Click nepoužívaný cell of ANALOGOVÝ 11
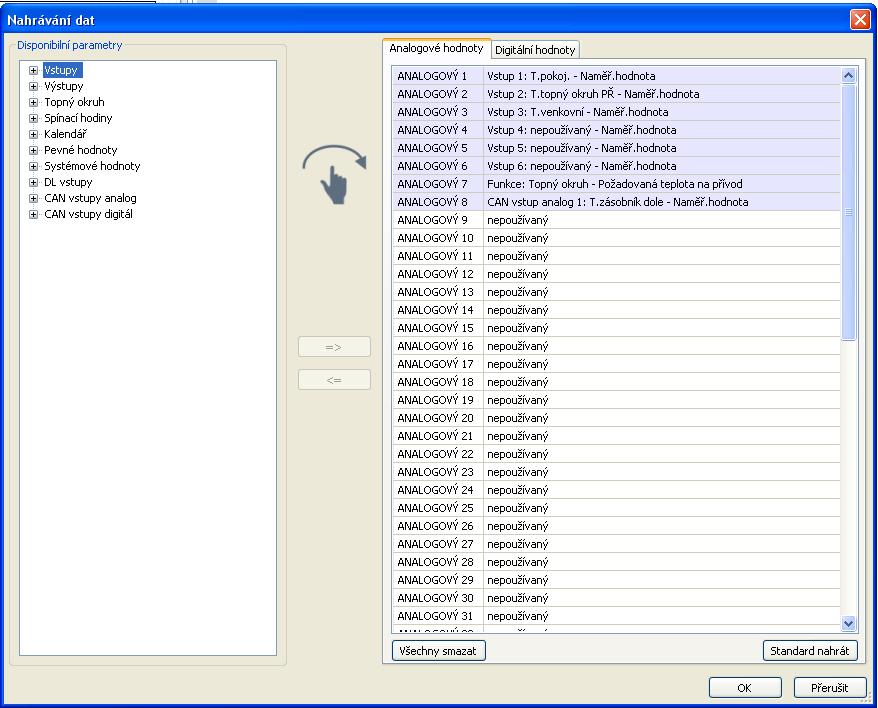The width and height of the screenshot is (878, 708). (x=662, y=255)
